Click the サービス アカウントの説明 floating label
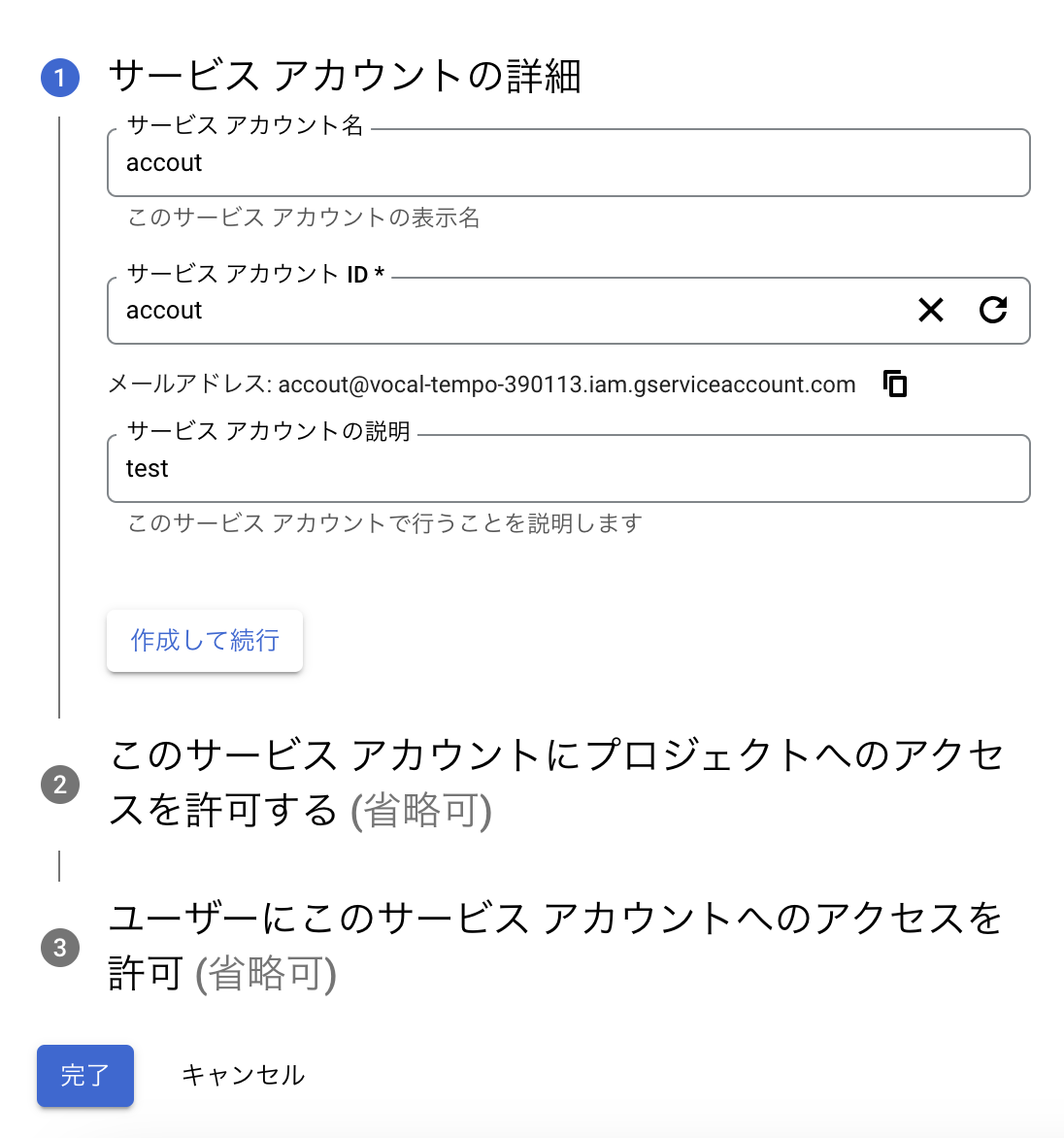This screenshot has height=1138, width=1064. (269, 431)
